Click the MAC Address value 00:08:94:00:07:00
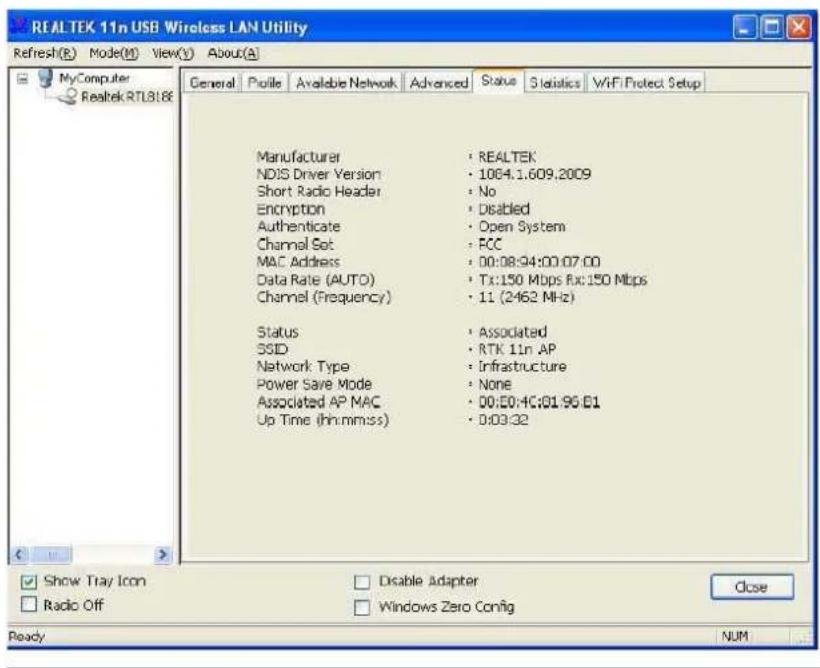The height and width of the screenshot is (668, 820). coord(539,262)
